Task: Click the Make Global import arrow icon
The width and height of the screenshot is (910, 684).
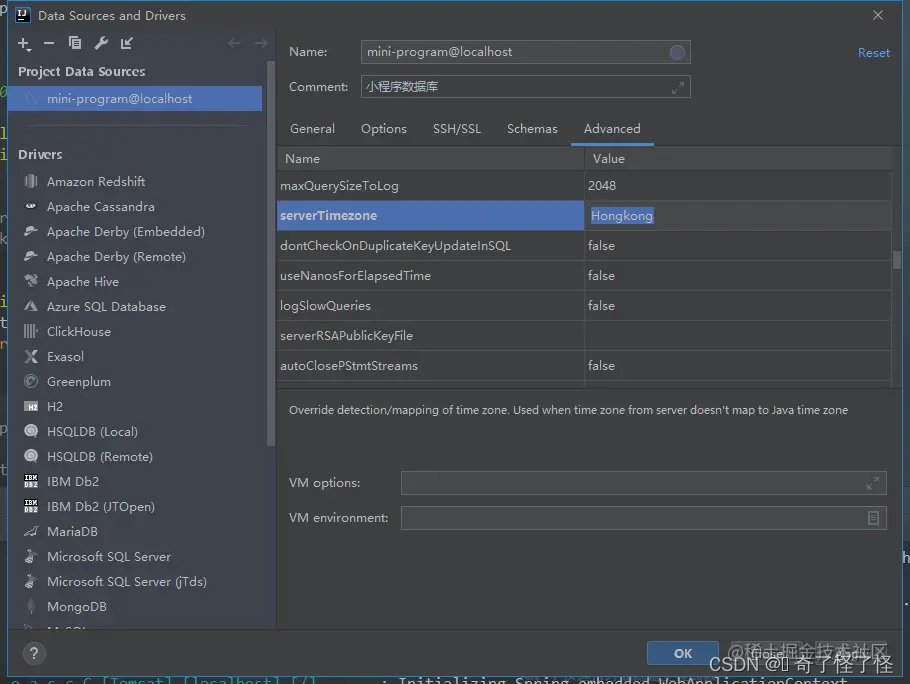Action: coord(127,43)
